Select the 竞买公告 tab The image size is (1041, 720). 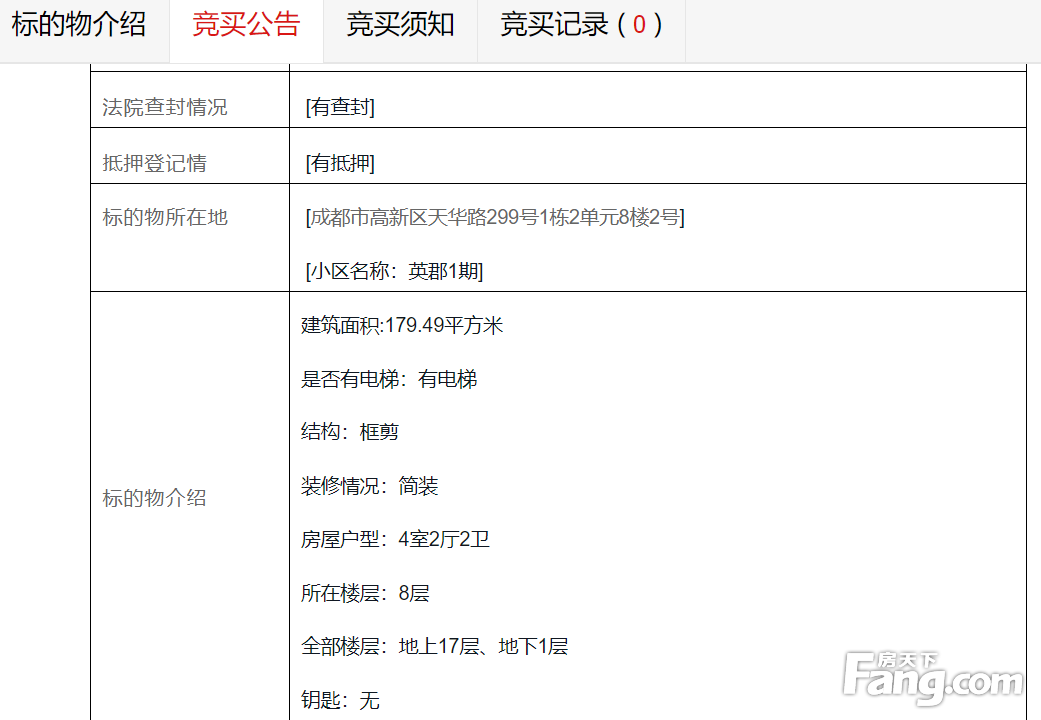coord(246,25)
